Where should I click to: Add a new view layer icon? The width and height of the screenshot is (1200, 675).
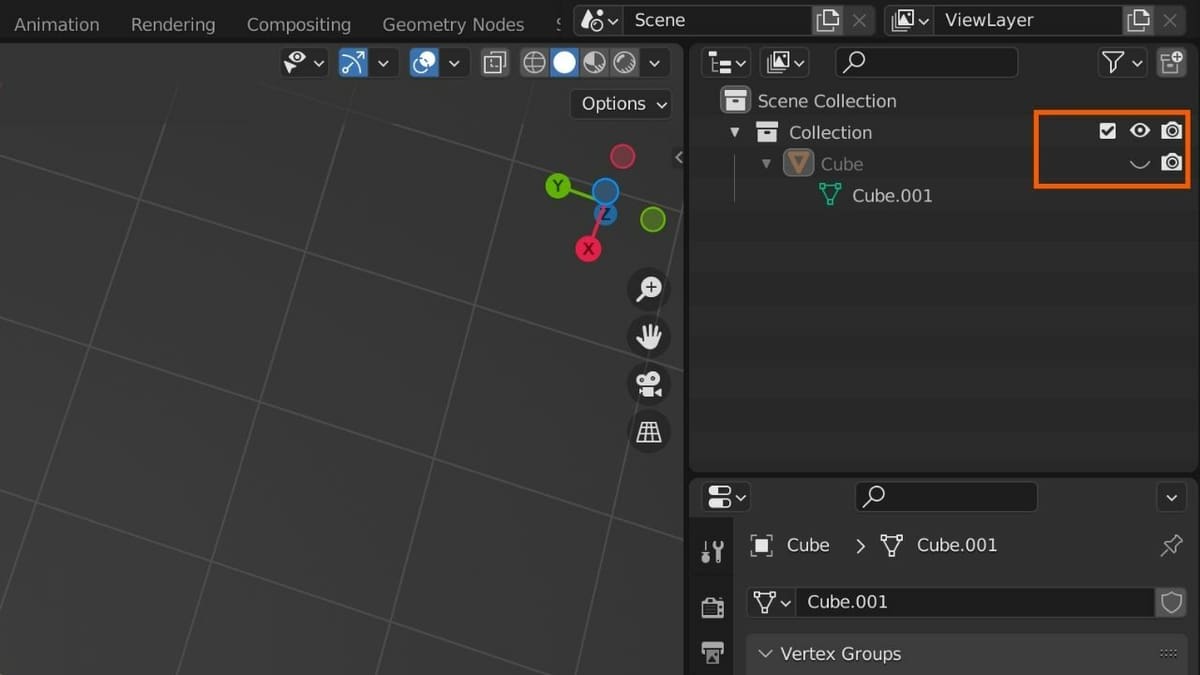point(1138,20)
